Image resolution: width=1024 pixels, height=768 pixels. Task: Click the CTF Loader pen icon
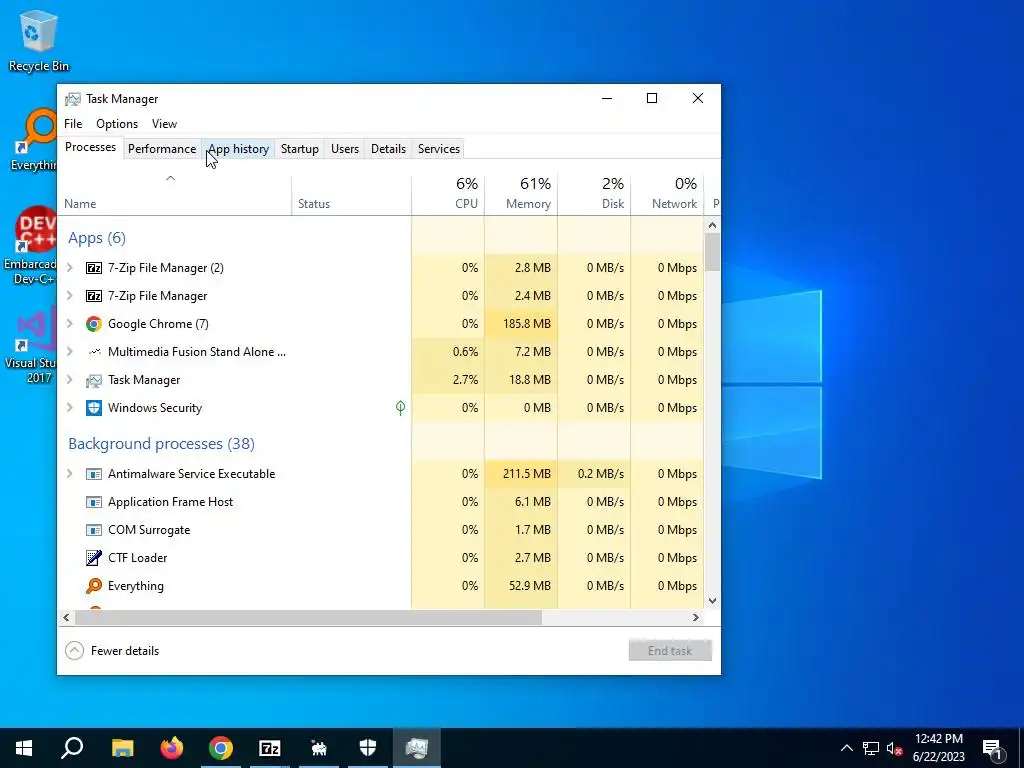(x=94, y=558)
